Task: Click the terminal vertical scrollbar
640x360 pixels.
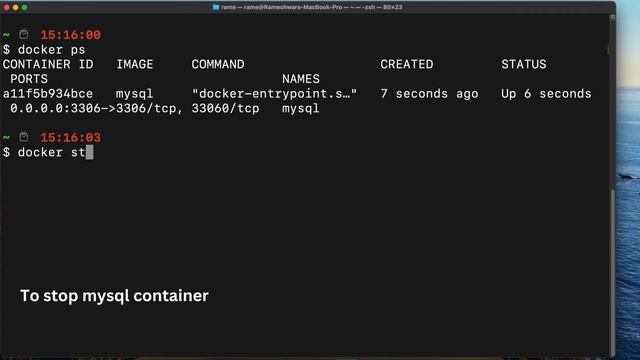Action: (612, 273)
